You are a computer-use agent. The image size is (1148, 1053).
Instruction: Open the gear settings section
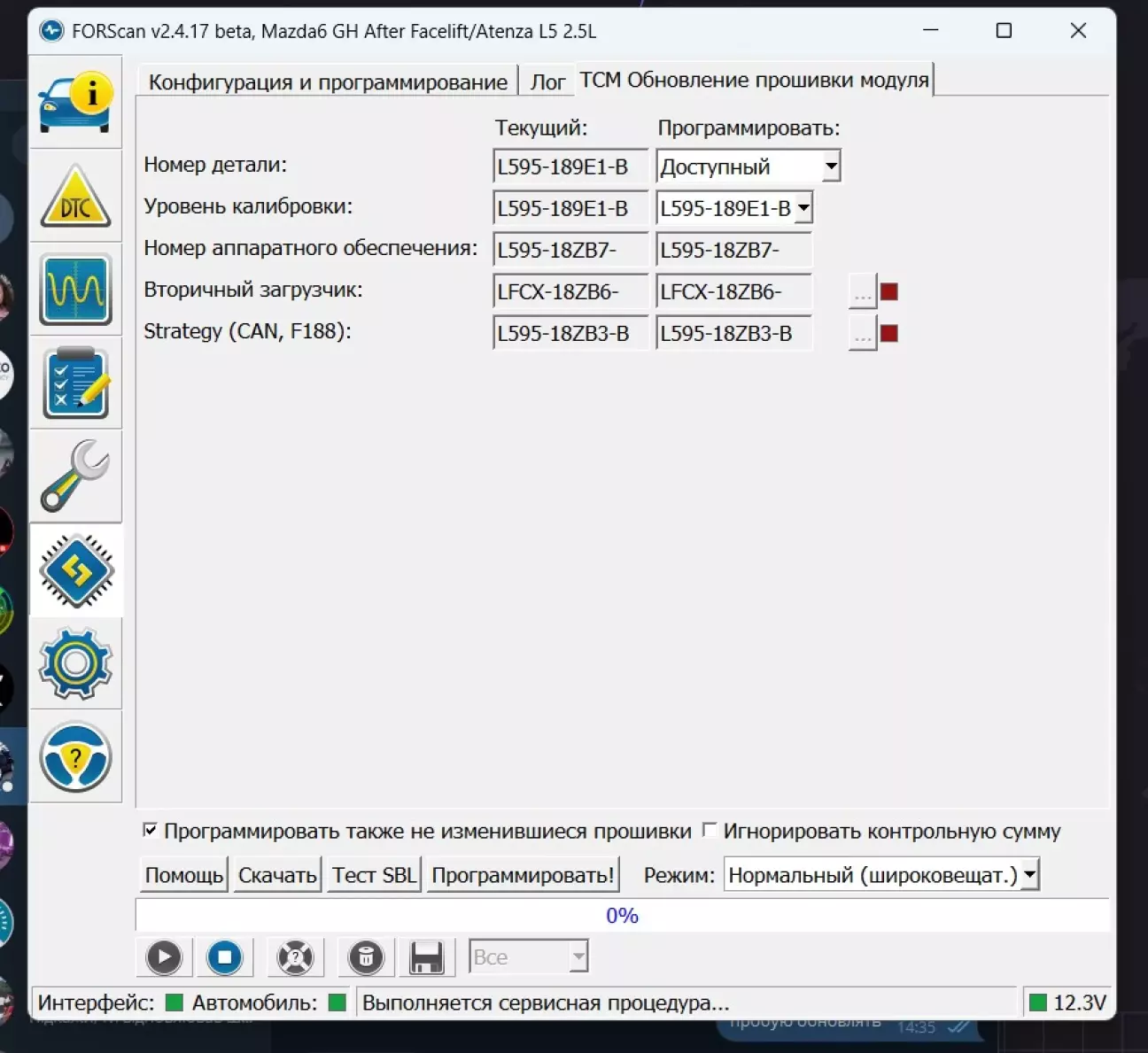pyautogui.click(x=75, y=663)
